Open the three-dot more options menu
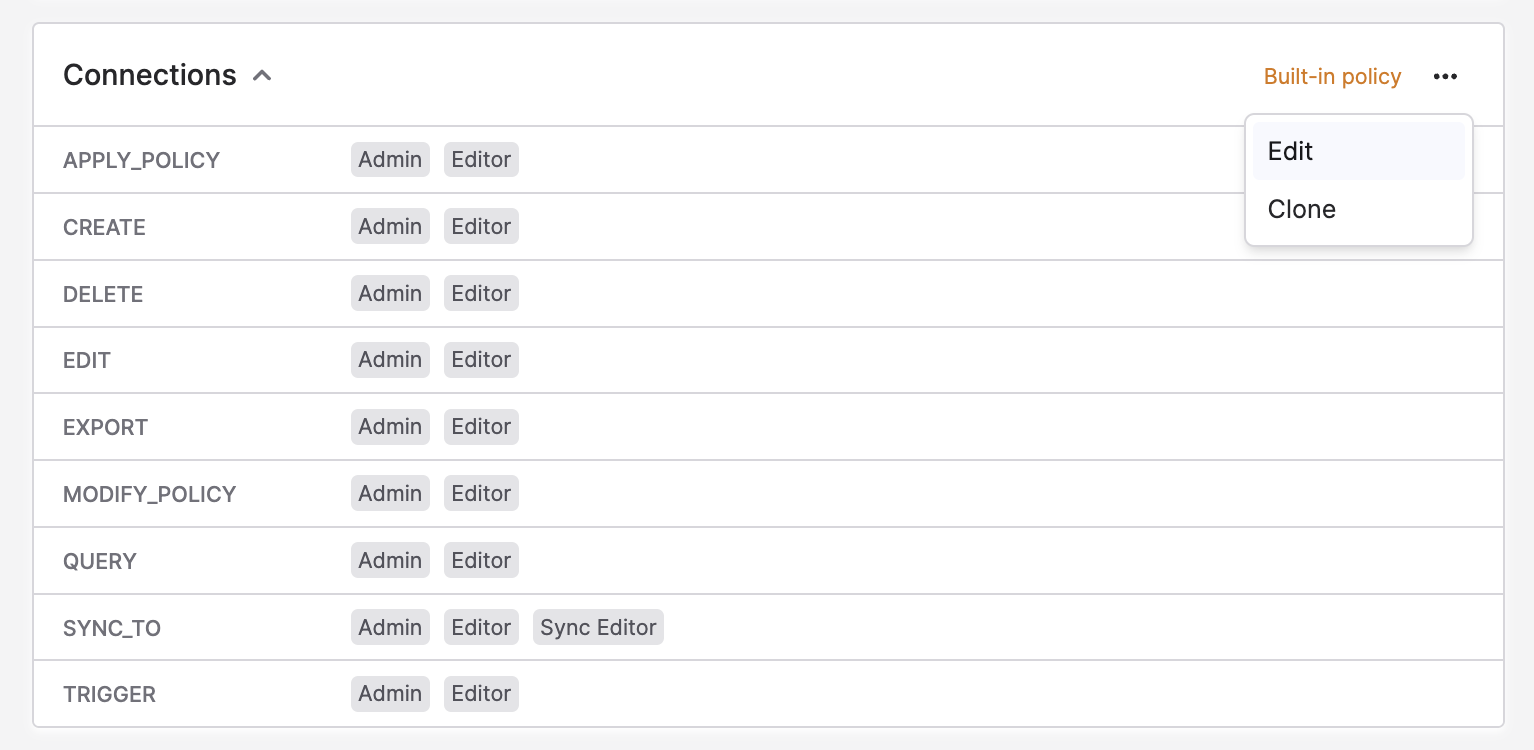This screenshot has width=1534, height=750. pyautogui.click(x=1445, y=76)
